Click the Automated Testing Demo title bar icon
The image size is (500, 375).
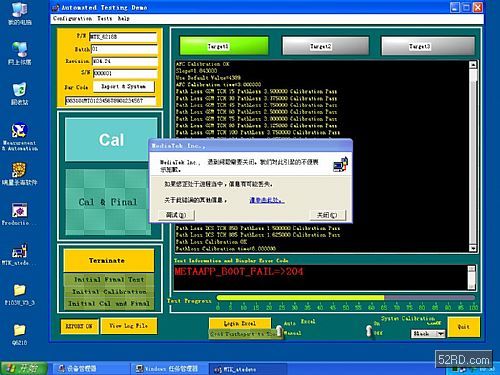pyautogui.click(x=56, y=7)
